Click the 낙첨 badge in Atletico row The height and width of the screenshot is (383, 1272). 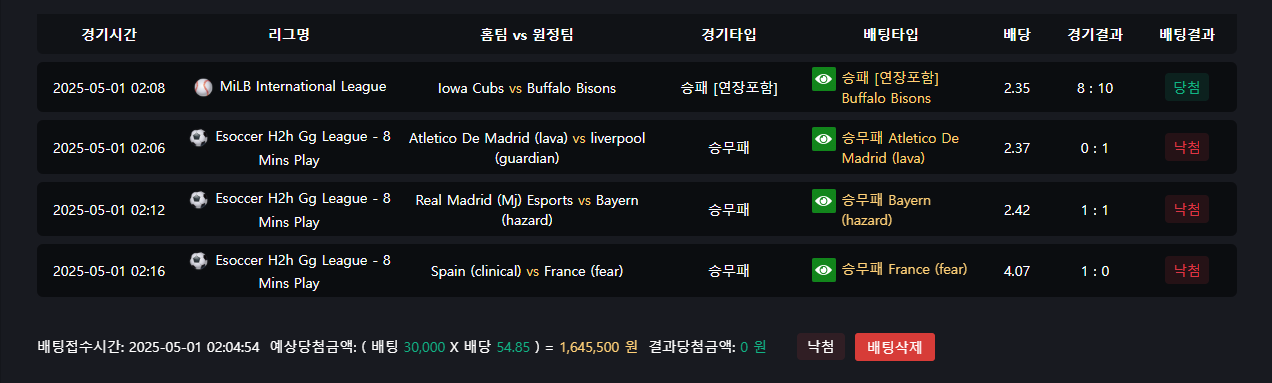pyautogui.click(x=1187, y=148)
